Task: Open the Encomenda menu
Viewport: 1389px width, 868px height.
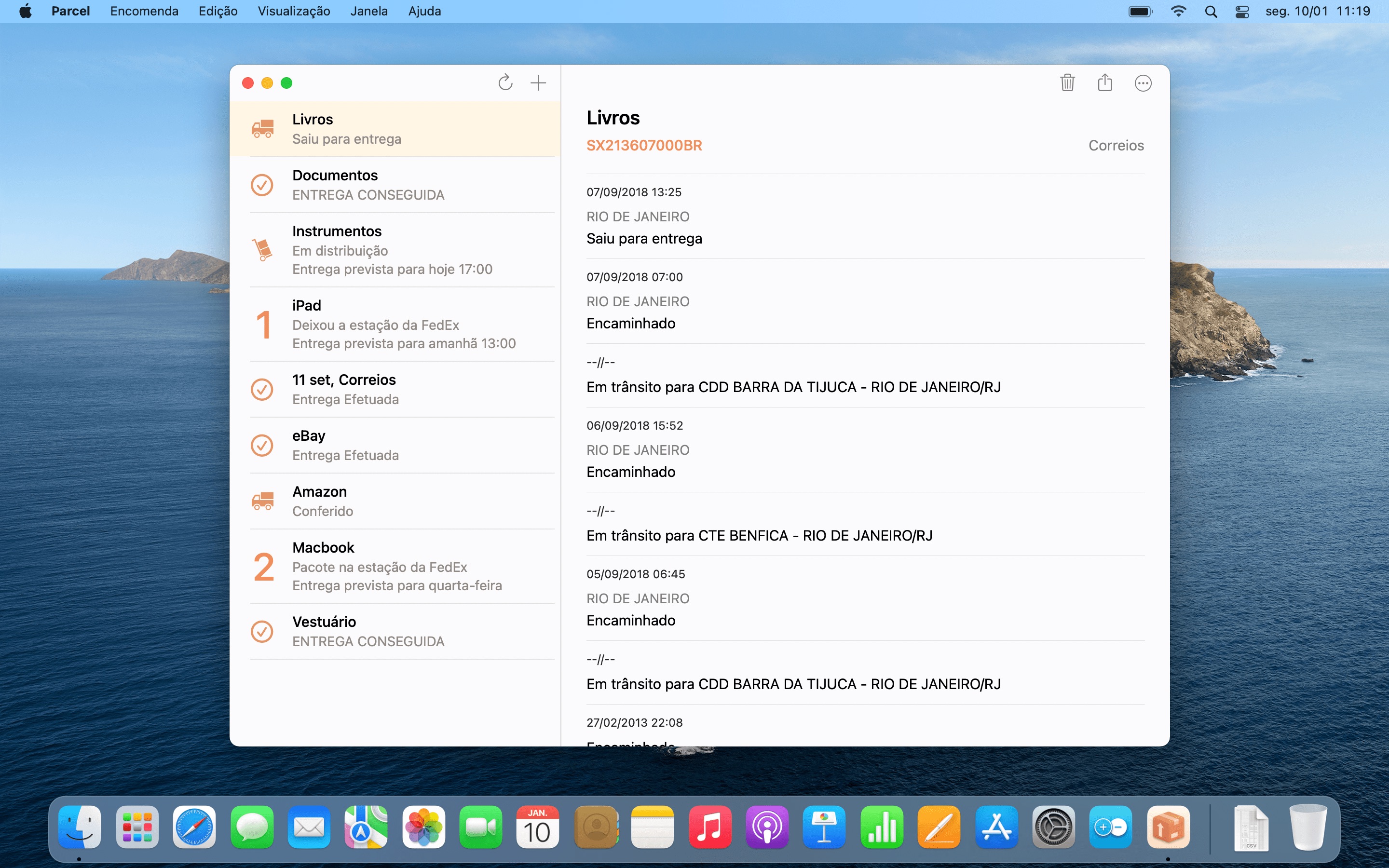Action: [x=144, y=11]
